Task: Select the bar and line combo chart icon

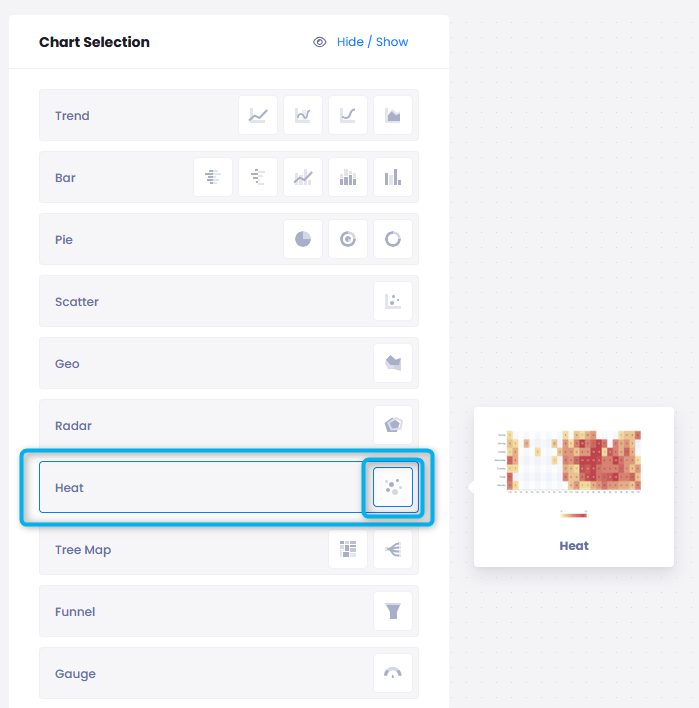Action: 303,178
